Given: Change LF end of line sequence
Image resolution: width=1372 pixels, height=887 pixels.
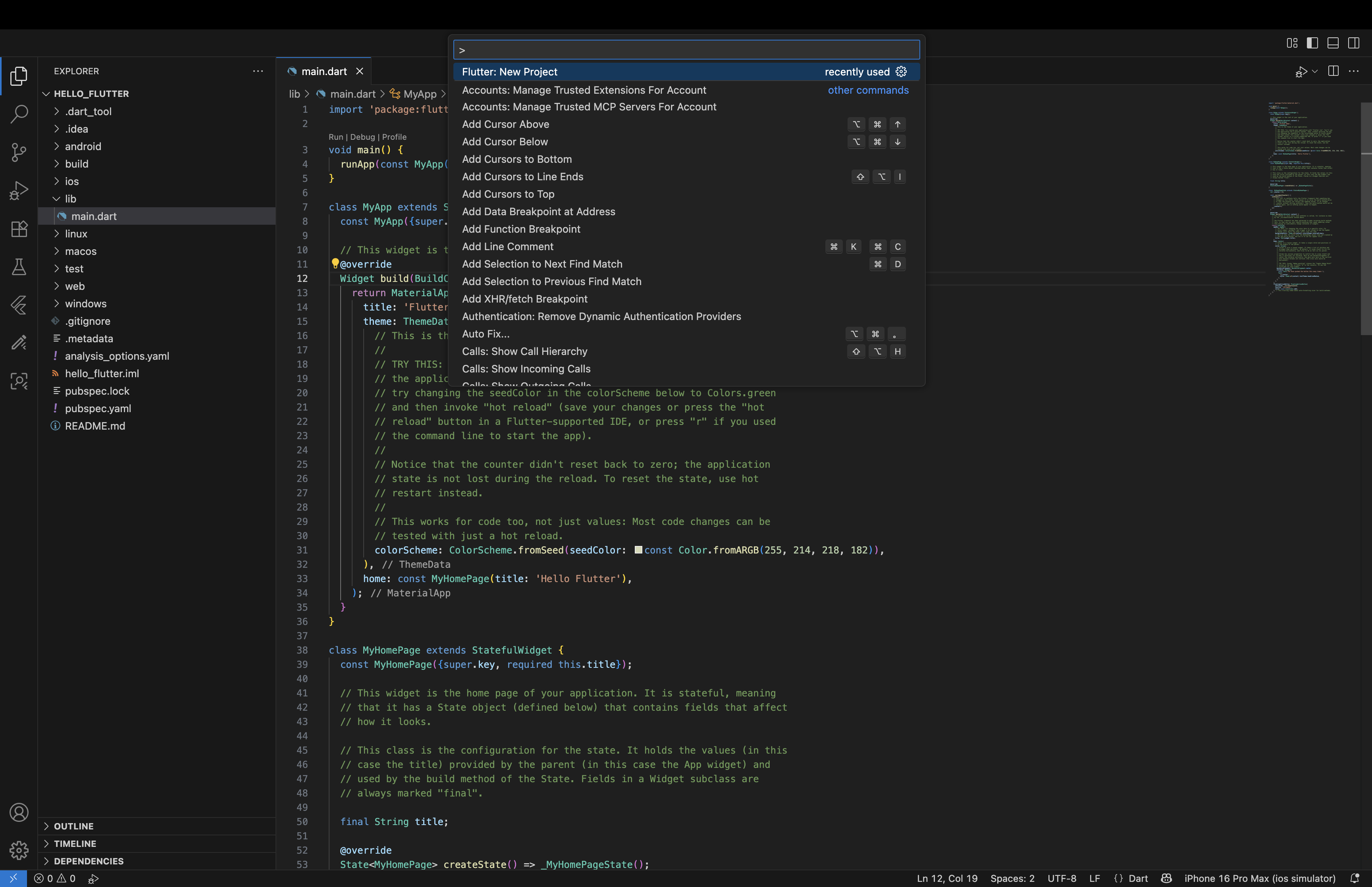Looking at the screenshot, I should [1095, 878].
